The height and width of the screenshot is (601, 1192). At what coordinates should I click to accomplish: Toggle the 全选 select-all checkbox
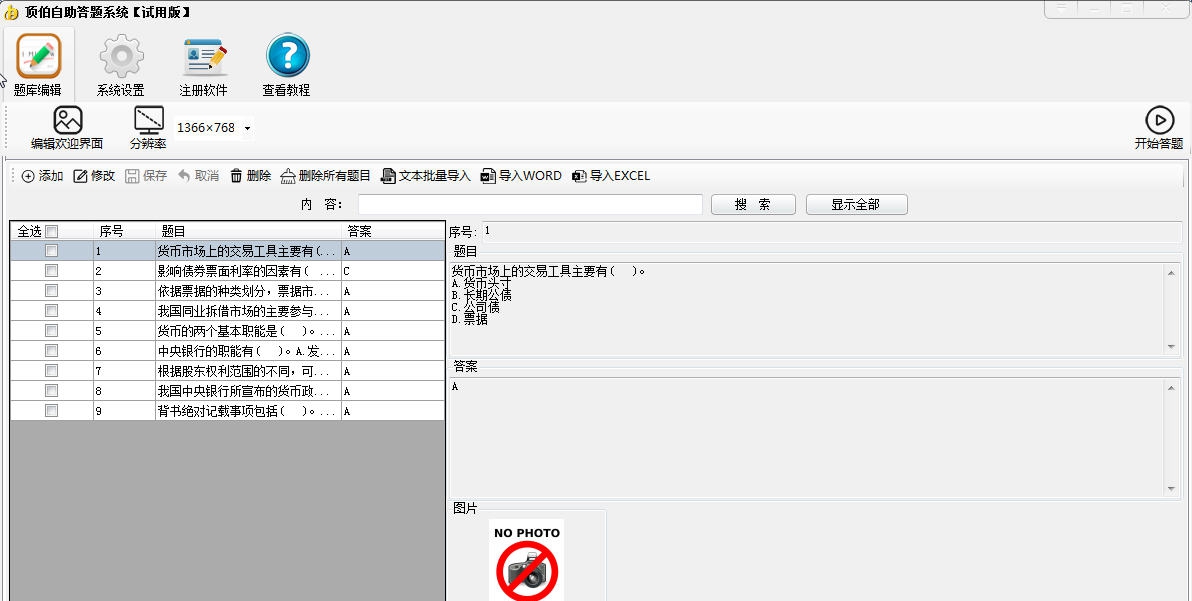[51, 230]
